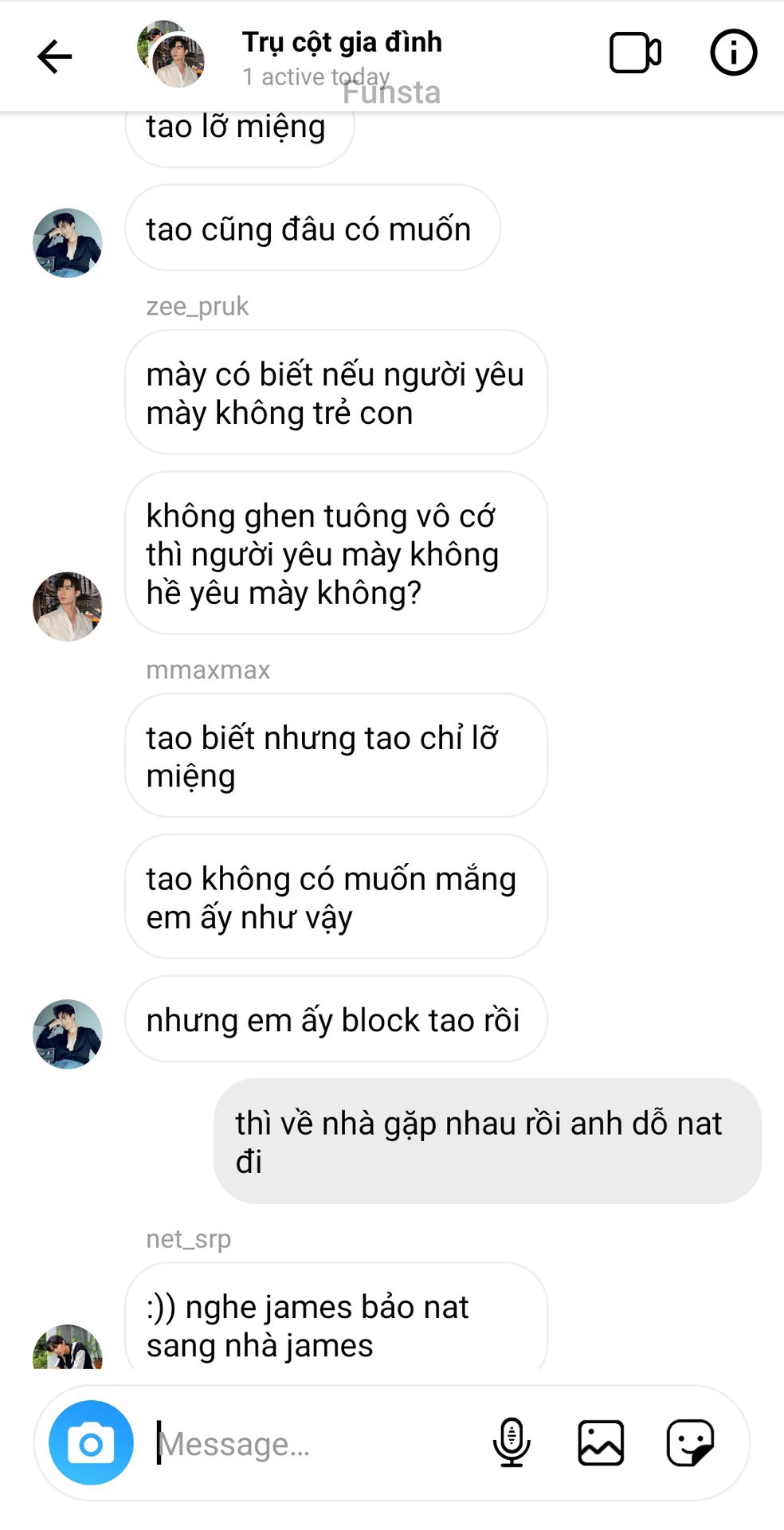Click the Message input field

click(319, 1443)
